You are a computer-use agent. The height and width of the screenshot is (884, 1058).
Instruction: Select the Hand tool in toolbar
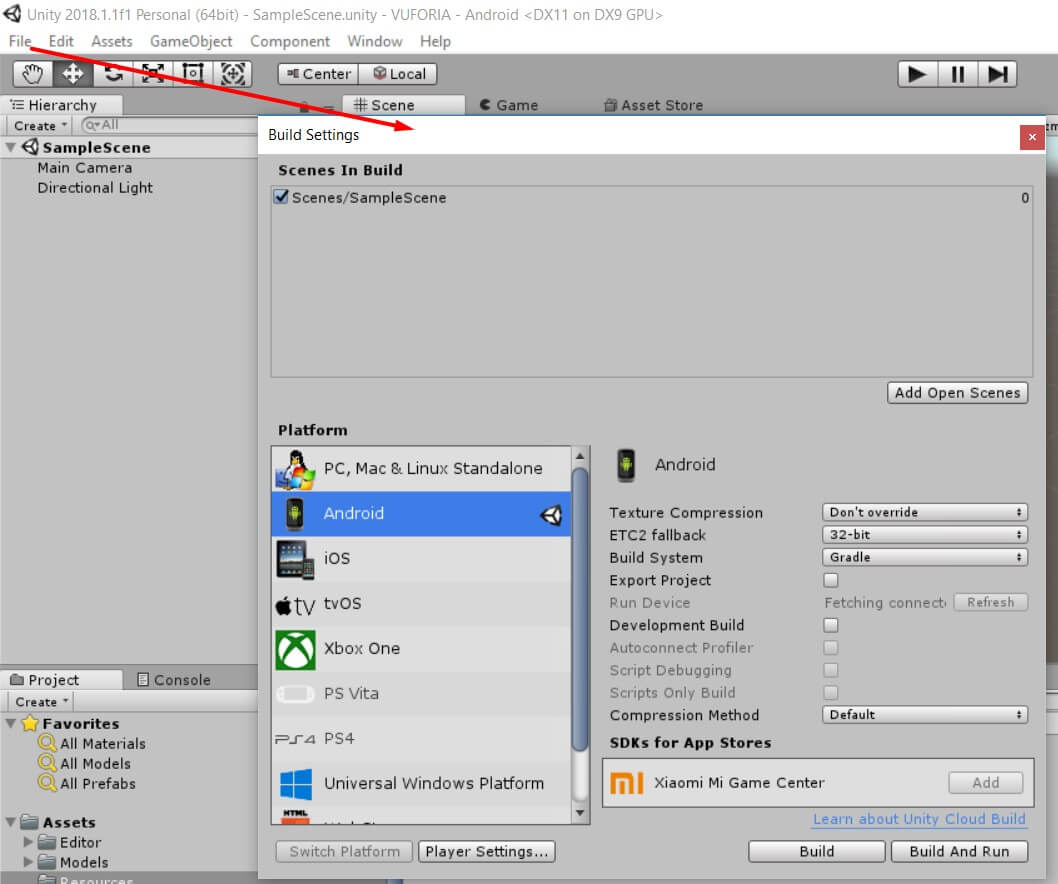33,74
